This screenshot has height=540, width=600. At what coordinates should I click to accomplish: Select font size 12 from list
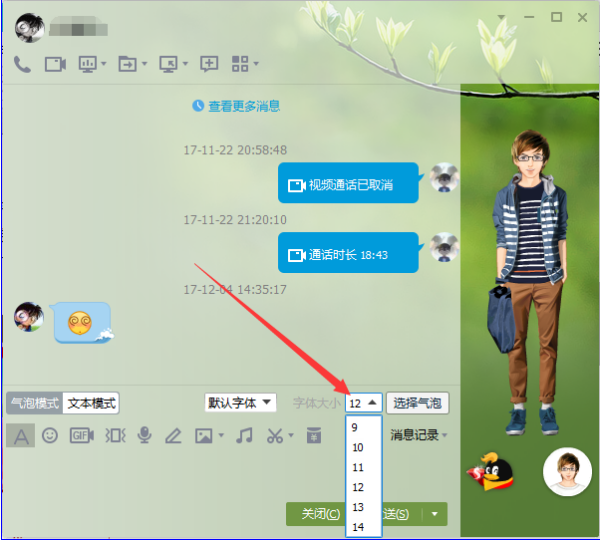tap(363, 487)
